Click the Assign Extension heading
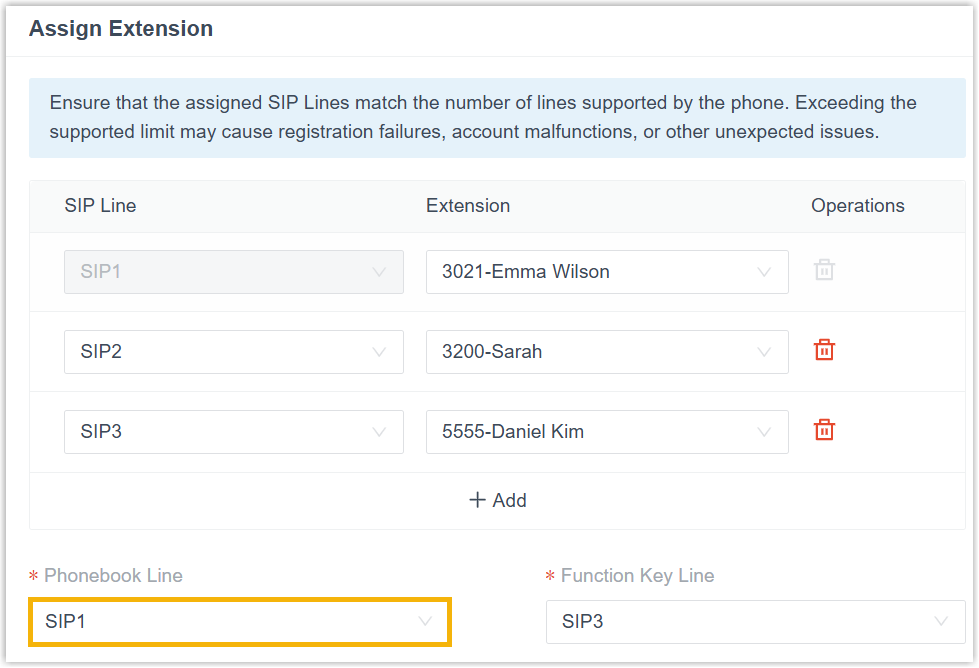Screen dimensions: 979x668 pyautogui.click(x=121, y=29)
